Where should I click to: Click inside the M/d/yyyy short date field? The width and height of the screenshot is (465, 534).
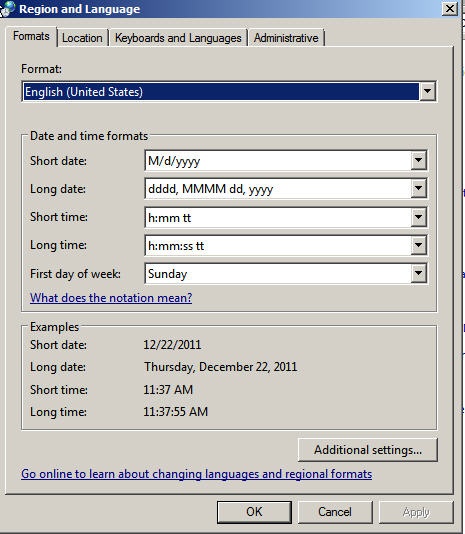click(x=278, y=160)
